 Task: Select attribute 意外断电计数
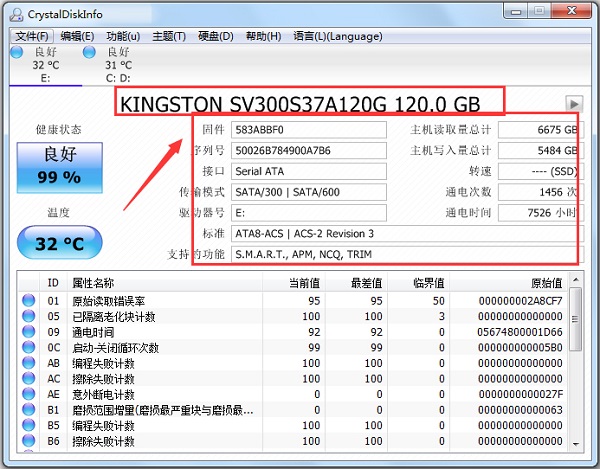click(x=103, y=394)
